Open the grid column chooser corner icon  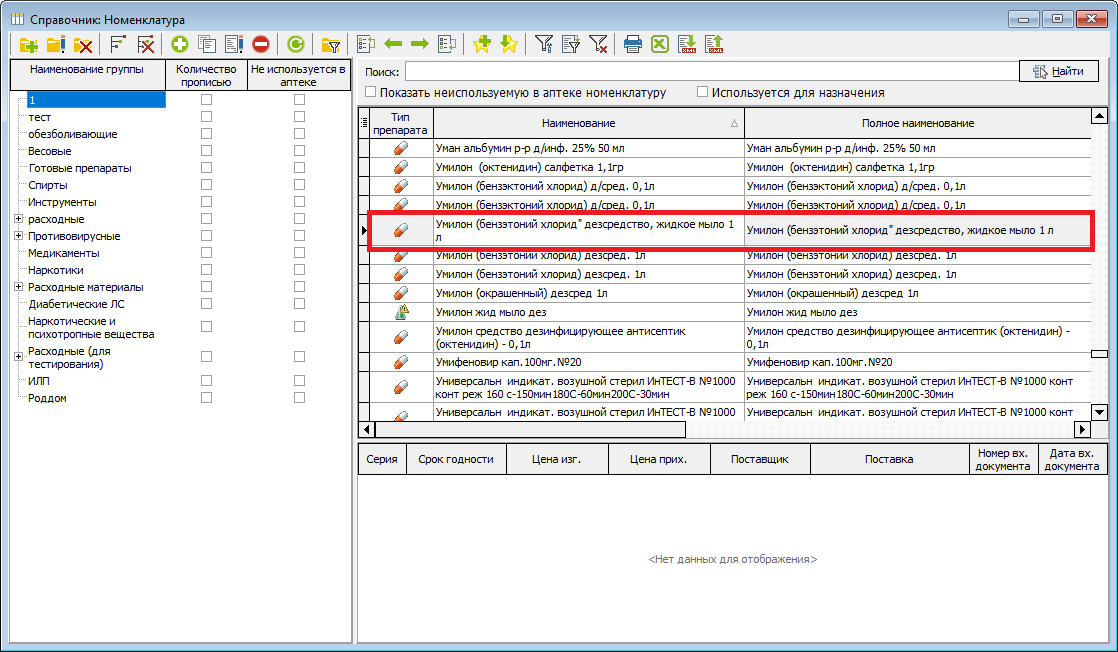point(364,123)
